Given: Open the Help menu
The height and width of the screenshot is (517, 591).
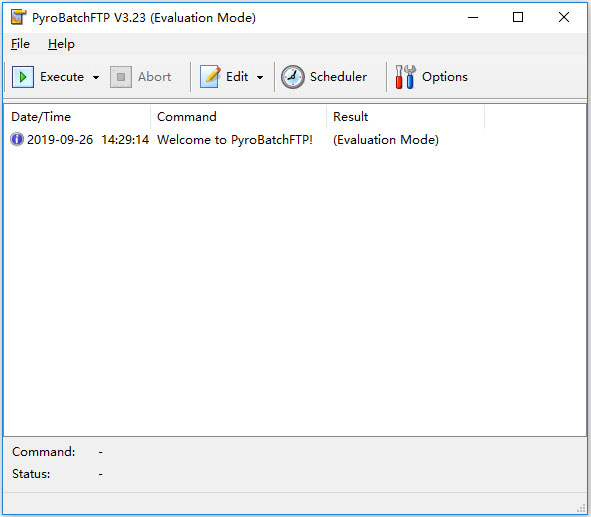Looking at the screenshot, I should click(61, 44).
